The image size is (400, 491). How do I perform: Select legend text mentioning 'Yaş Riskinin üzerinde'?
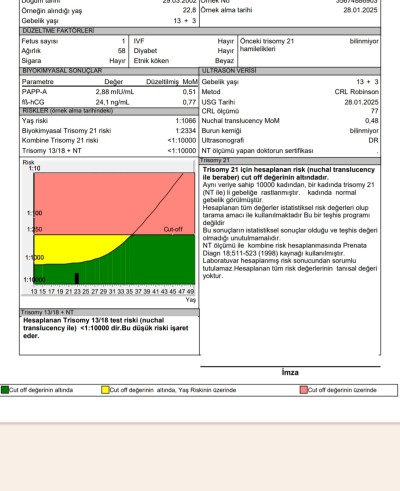pyautogui.click(x=173, y=390)
